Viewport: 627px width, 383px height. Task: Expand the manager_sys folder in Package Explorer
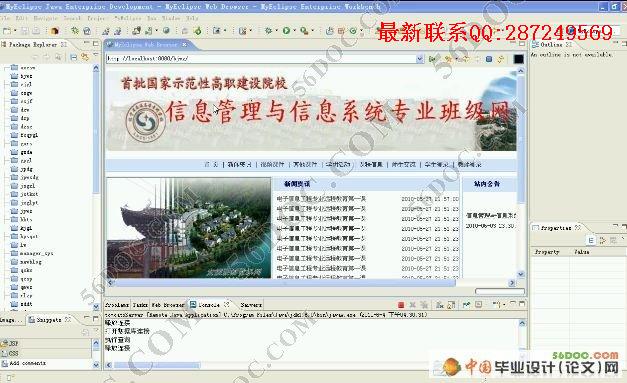coord(6,253)
